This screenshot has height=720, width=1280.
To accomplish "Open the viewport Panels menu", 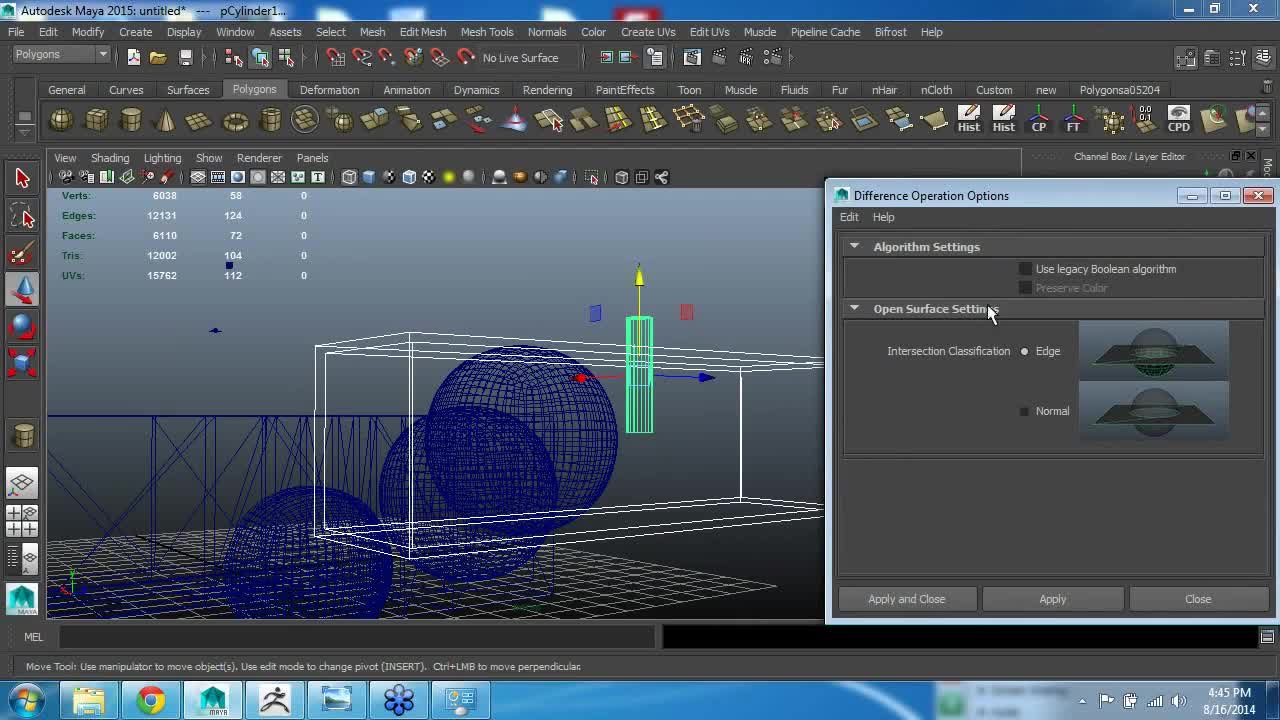I will point(312,158).
